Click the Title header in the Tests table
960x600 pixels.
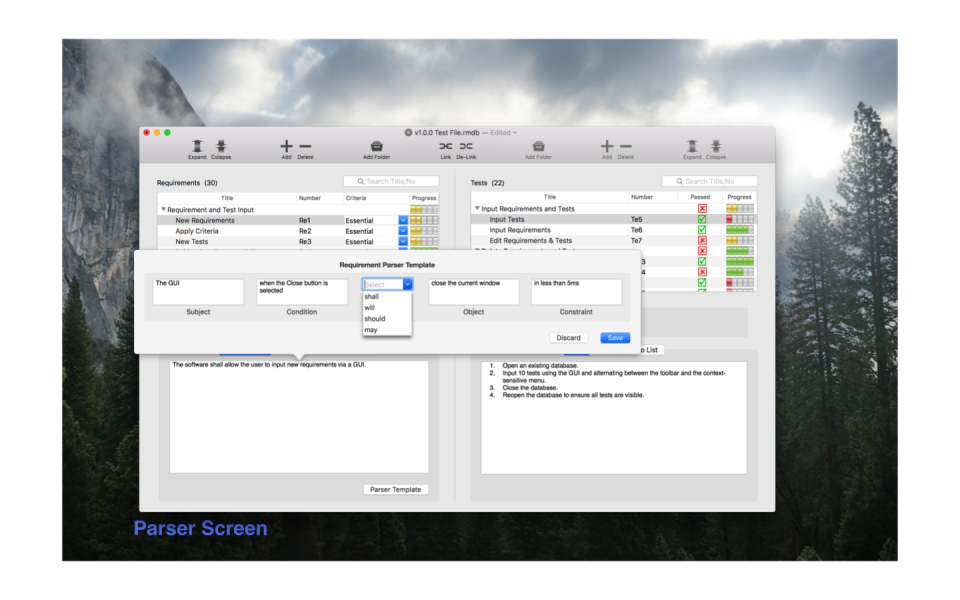coord(550,197)
